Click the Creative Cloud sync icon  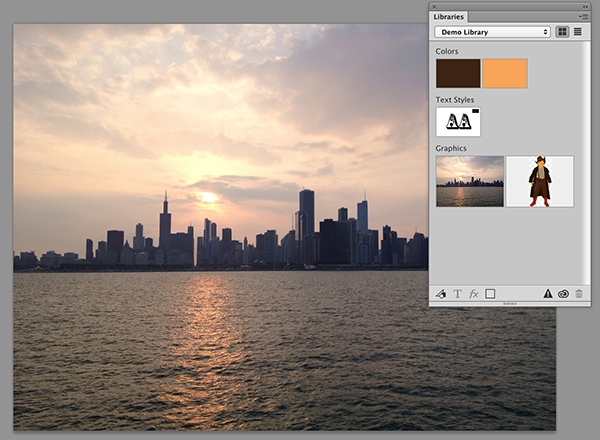tap(563, 294)
